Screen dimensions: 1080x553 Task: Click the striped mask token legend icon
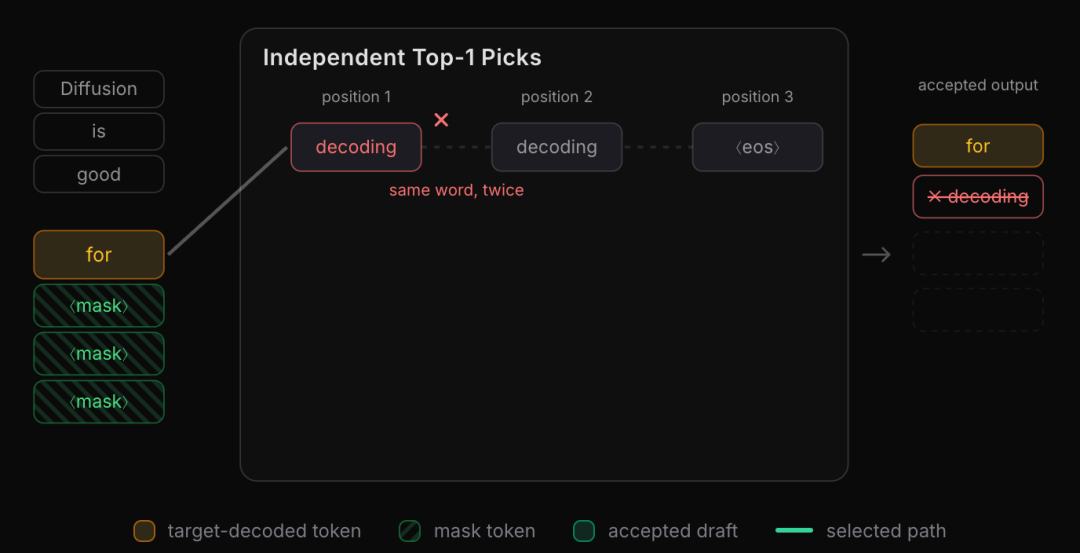point(410,531)
